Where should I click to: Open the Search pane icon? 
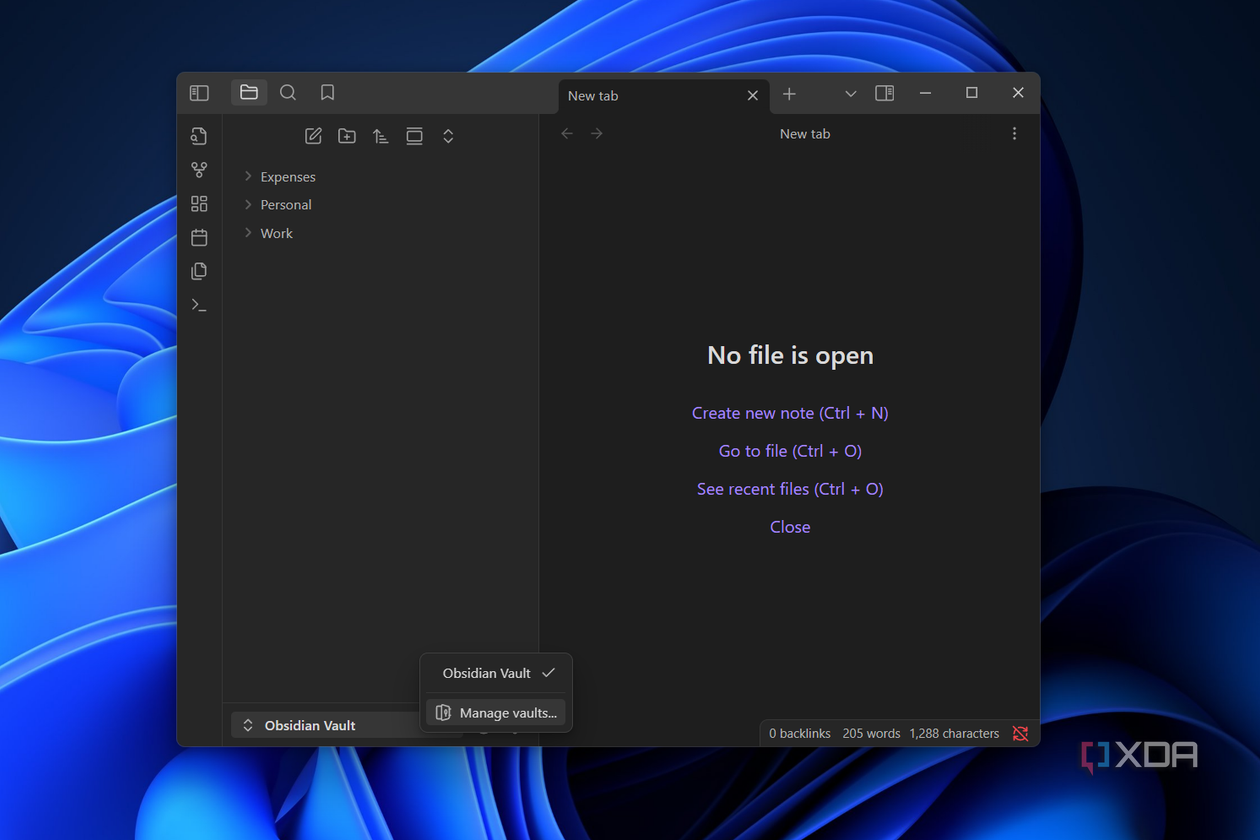[288, 93]
